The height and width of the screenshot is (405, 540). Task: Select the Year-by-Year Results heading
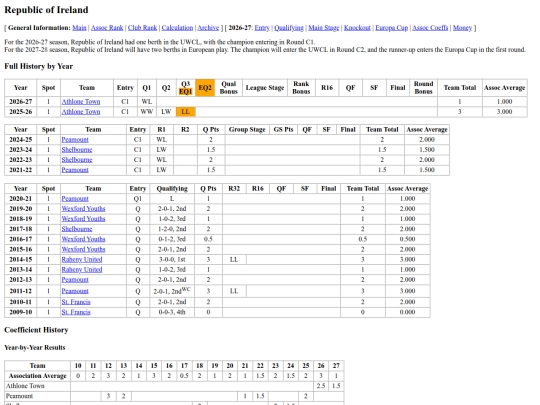(x=35, y=347)
